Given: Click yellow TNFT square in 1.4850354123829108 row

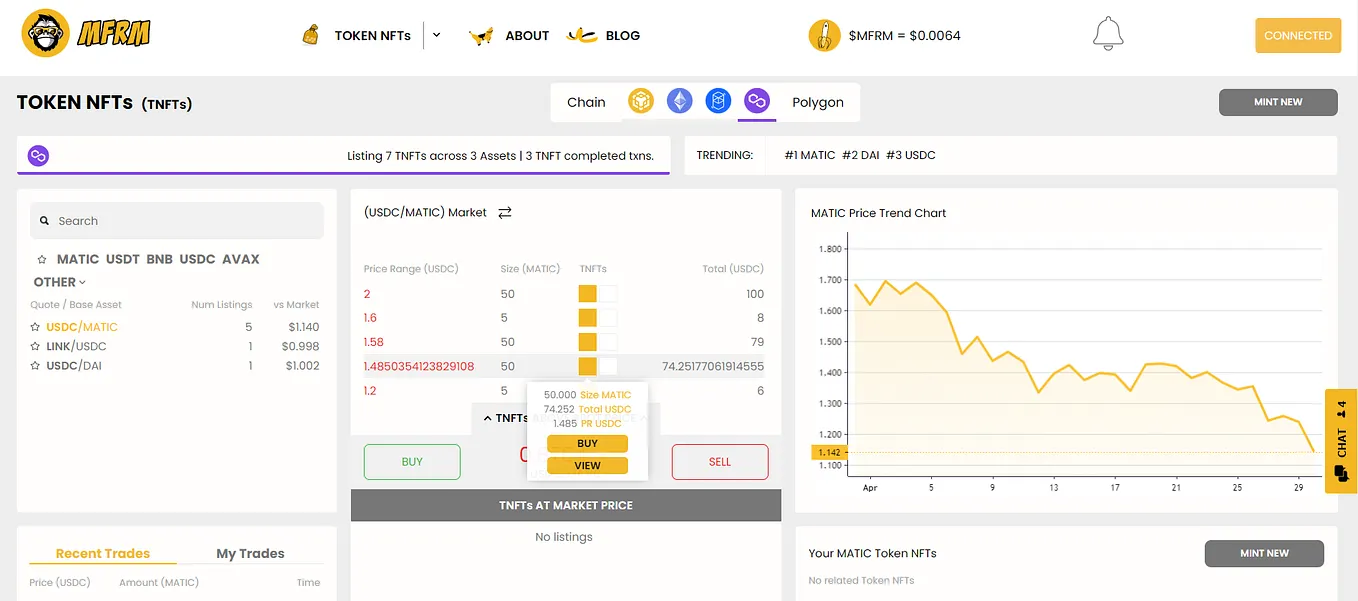Looking at the screenshot, I should [x=588, y=367].
